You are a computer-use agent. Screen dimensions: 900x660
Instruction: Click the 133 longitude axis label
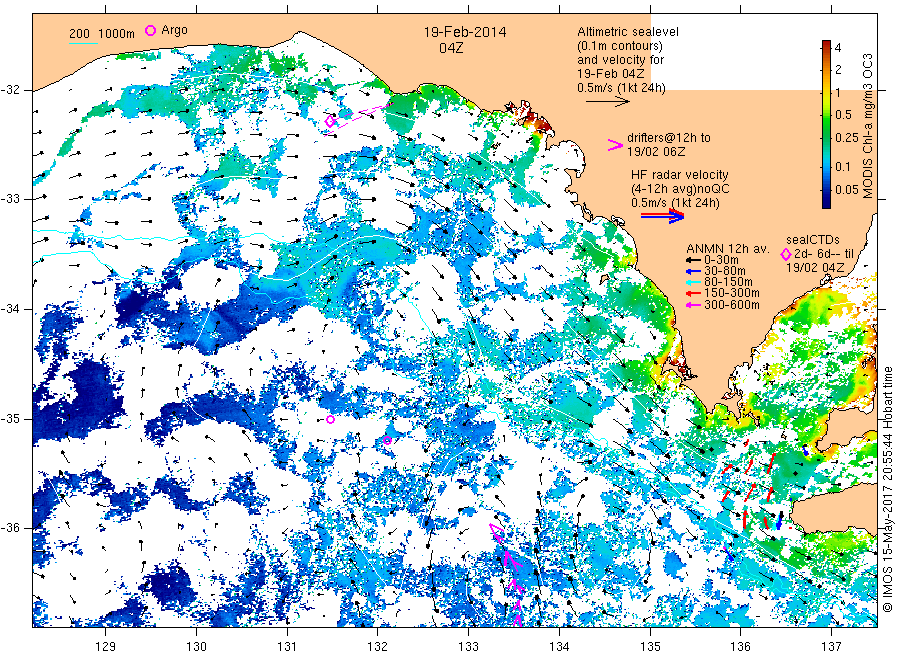click(468, 647)
